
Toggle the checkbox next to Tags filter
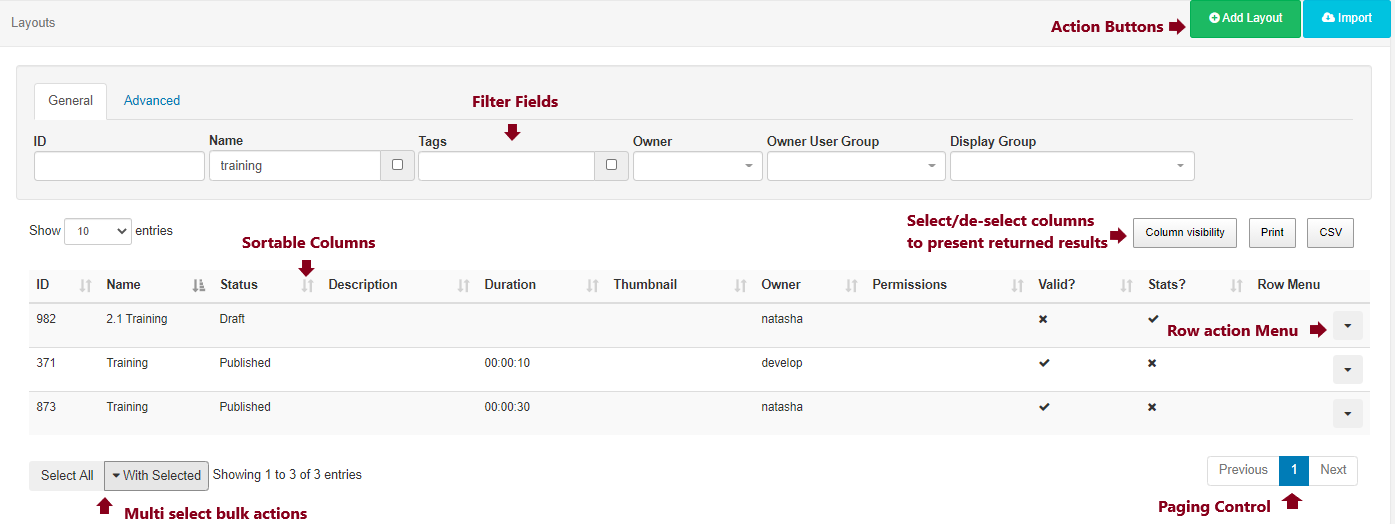click(611, 166)
